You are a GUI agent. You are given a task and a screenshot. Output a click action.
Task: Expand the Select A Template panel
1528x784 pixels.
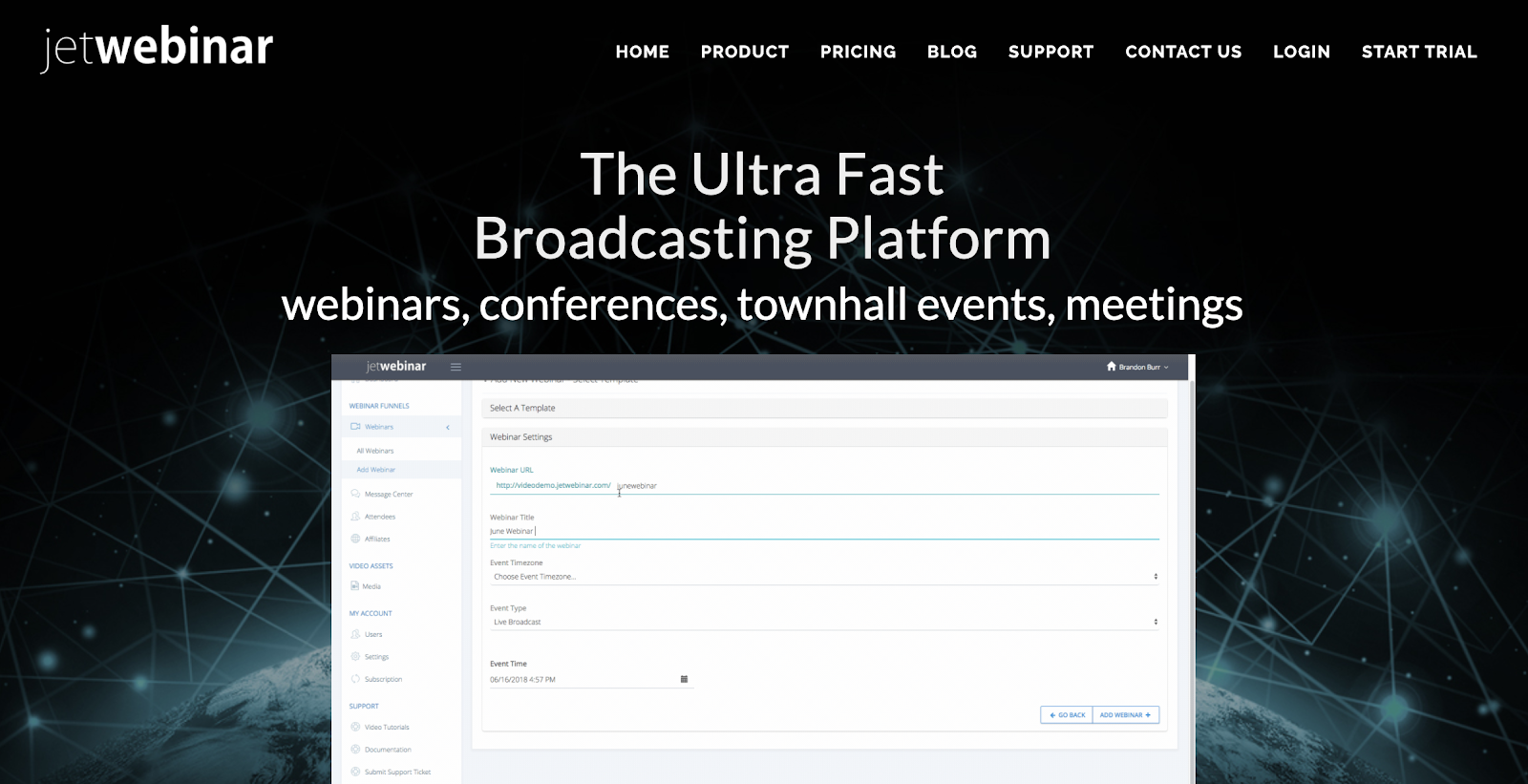coord(824,408)
